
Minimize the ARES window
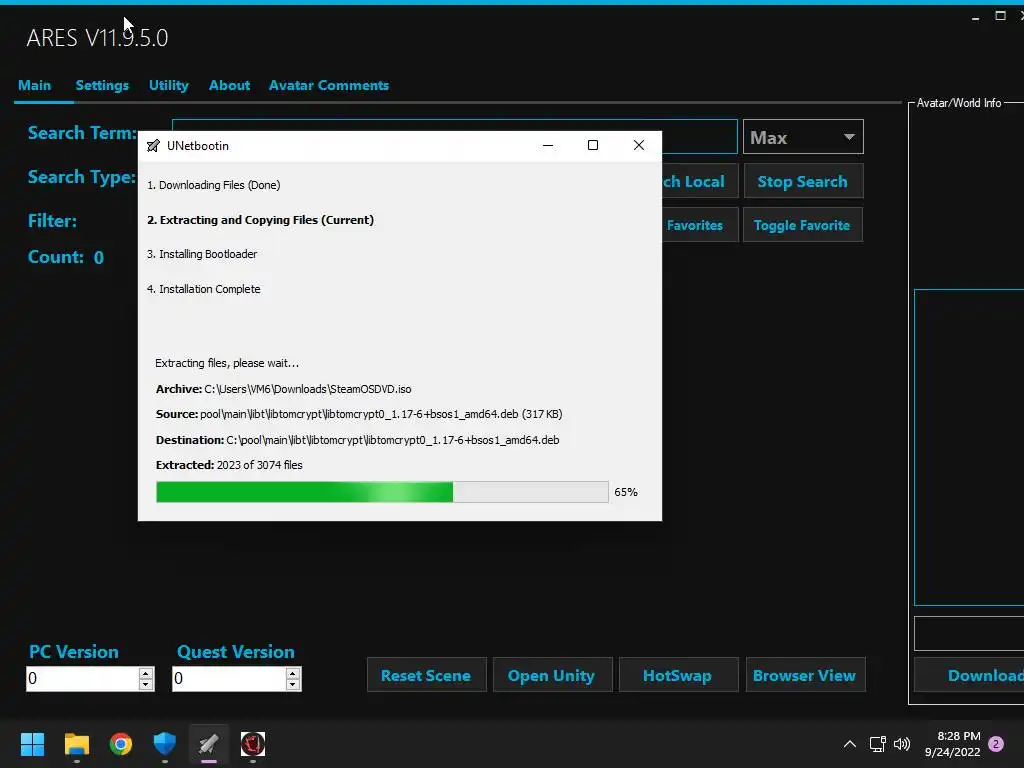click(976, 17)
